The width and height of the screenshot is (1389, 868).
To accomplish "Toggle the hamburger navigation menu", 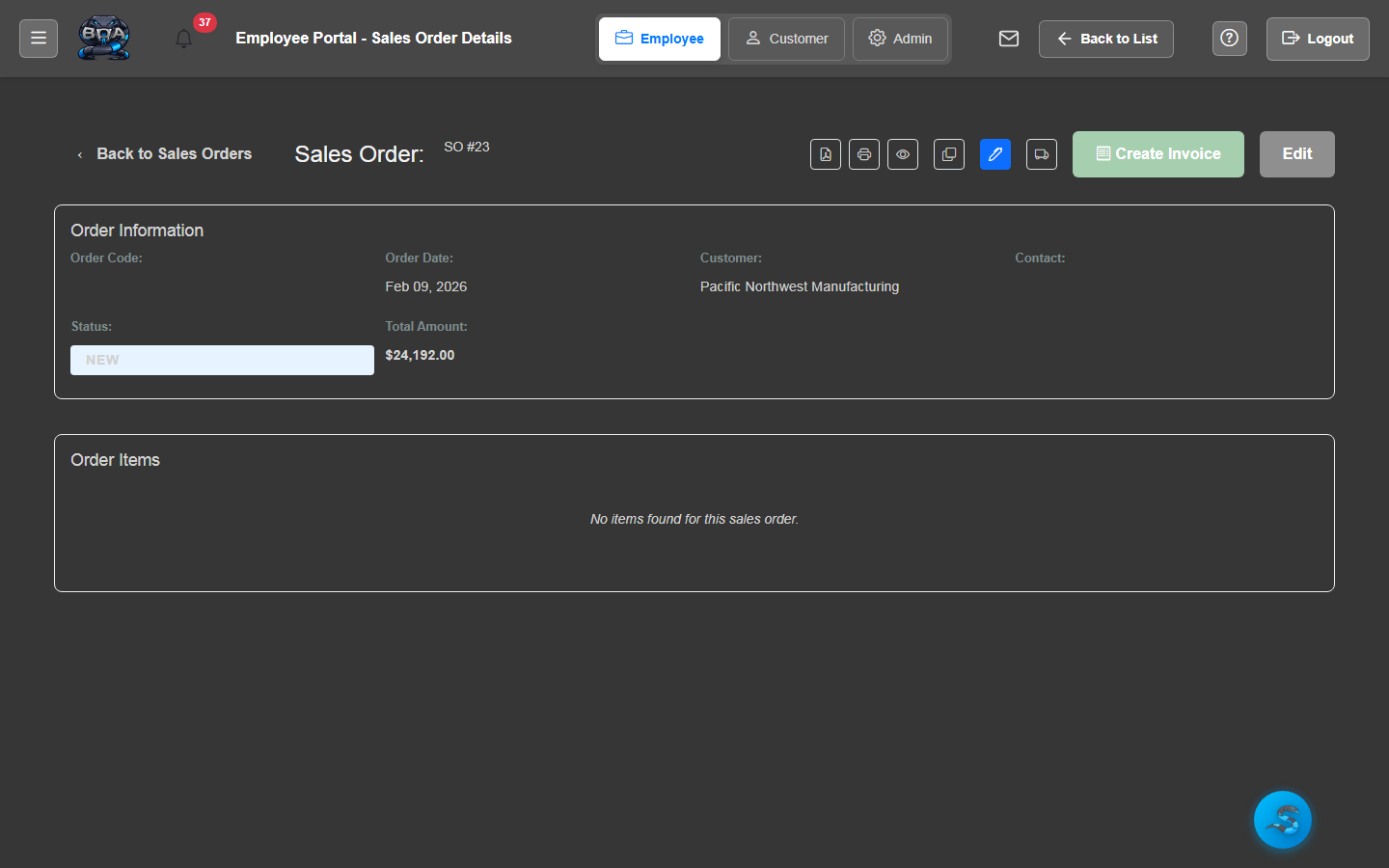I will tap(38, 38).
